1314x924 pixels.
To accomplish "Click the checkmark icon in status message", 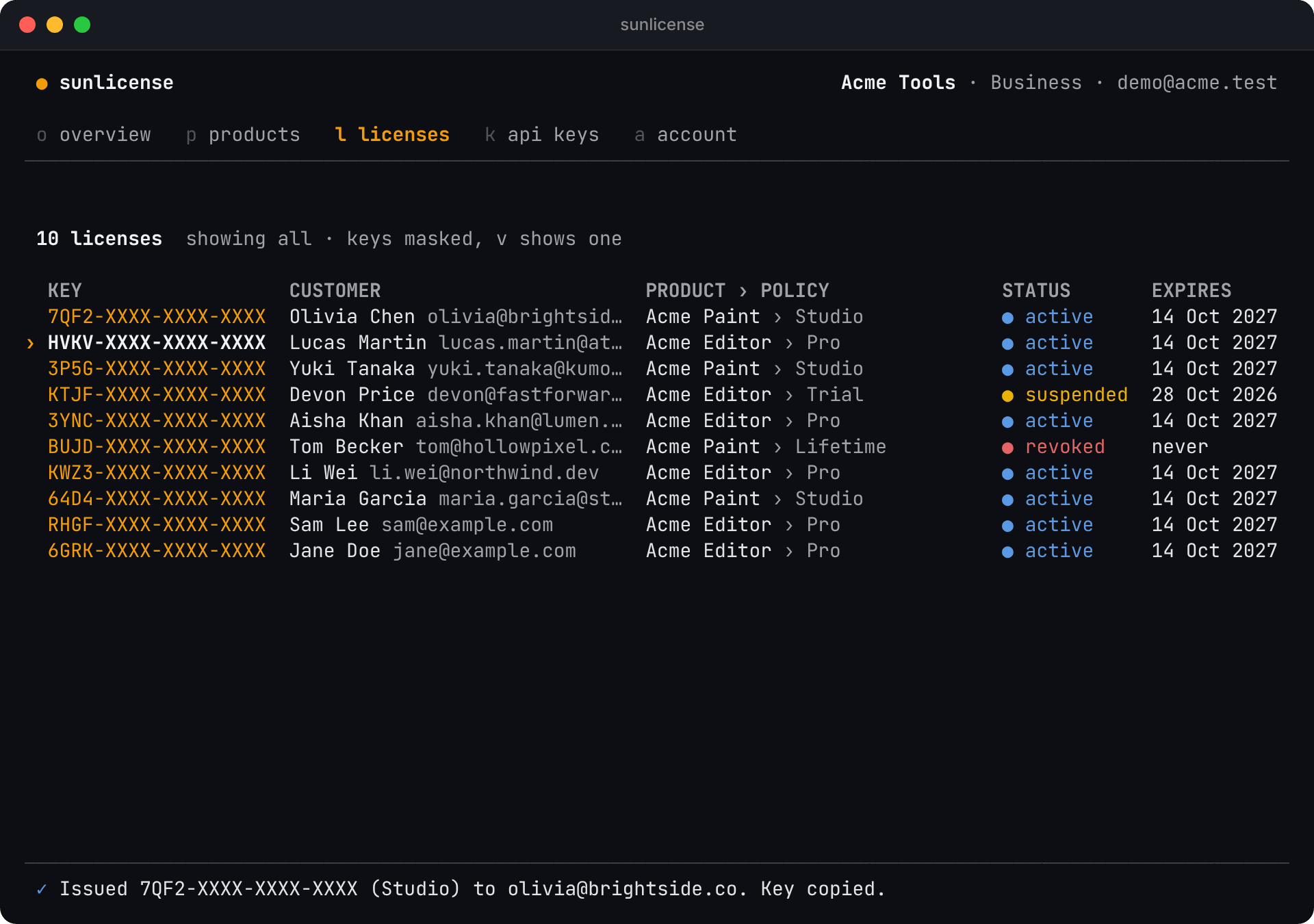I will tap(42, 889).
